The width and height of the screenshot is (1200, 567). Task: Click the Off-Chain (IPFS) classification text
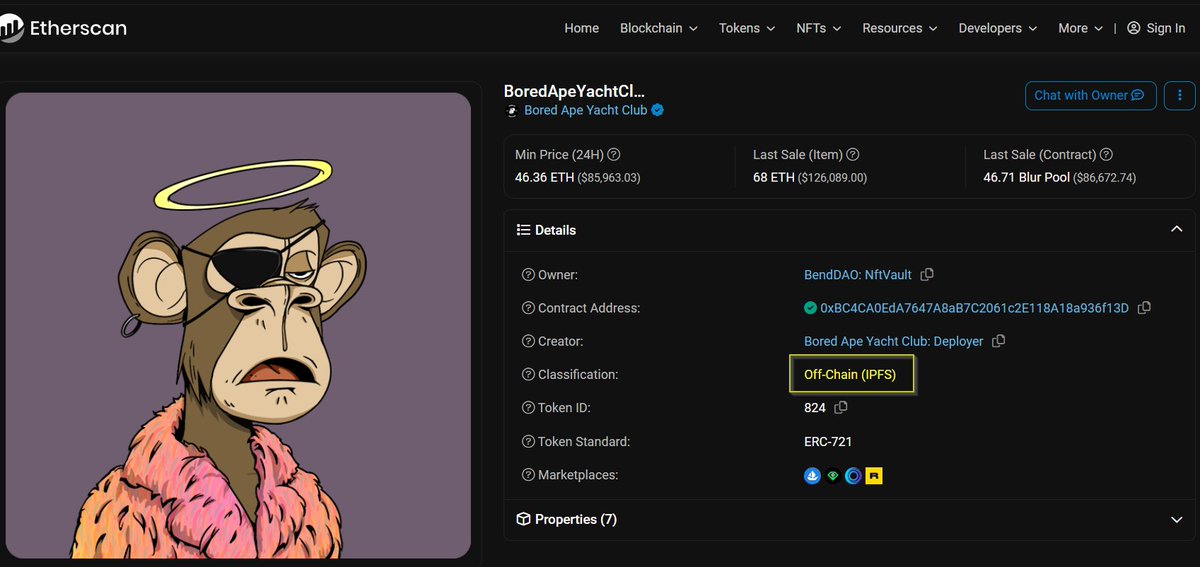tap(850, 375)
